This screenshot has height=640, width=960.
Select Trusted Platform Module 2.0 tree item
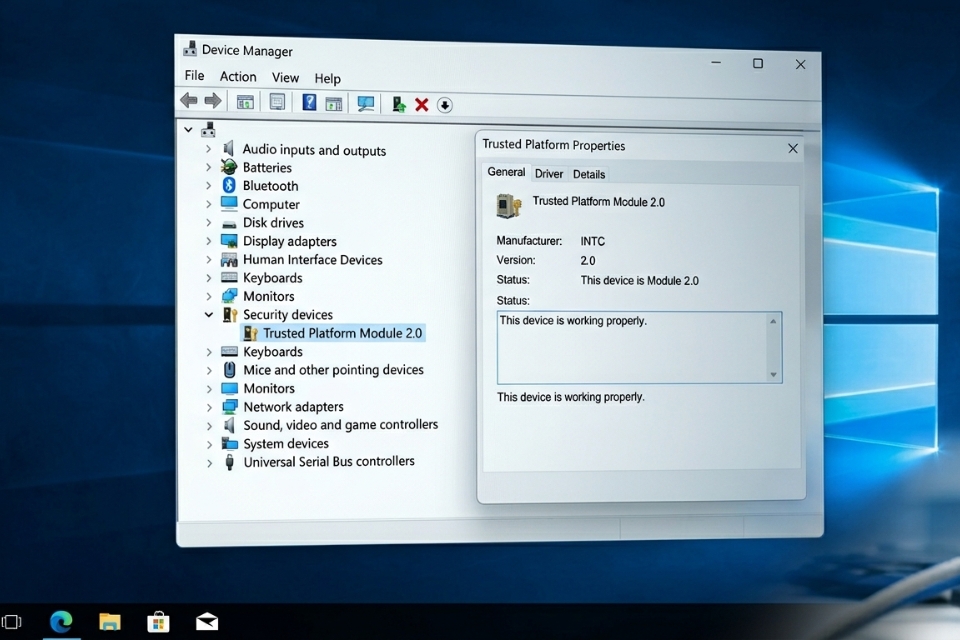click(x=334, y=333)
